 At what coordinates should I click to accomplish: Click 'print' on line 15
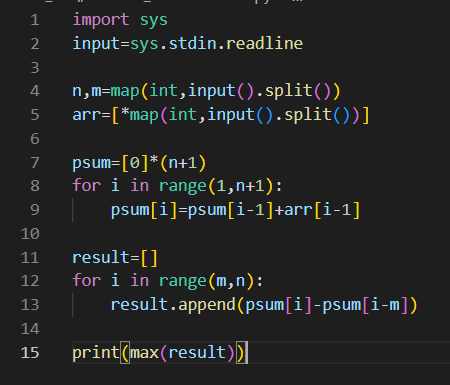pos(96,353)
